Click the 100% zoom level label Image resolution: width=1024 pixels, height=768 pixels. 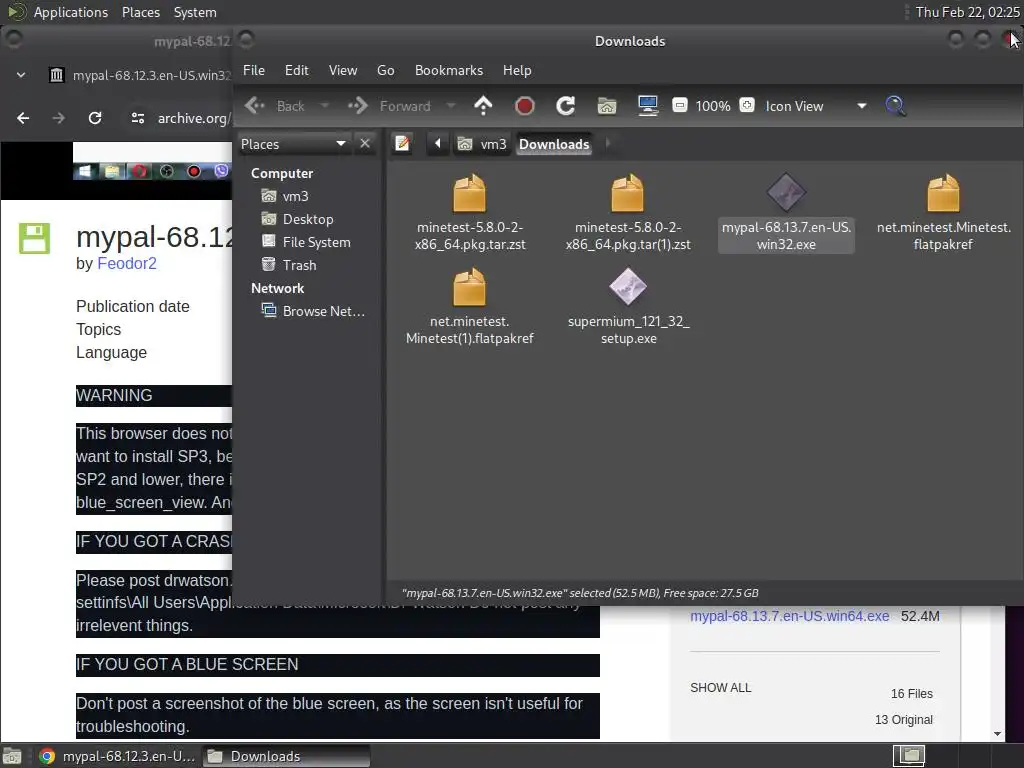pyautogui.click(x=713, y=106)
